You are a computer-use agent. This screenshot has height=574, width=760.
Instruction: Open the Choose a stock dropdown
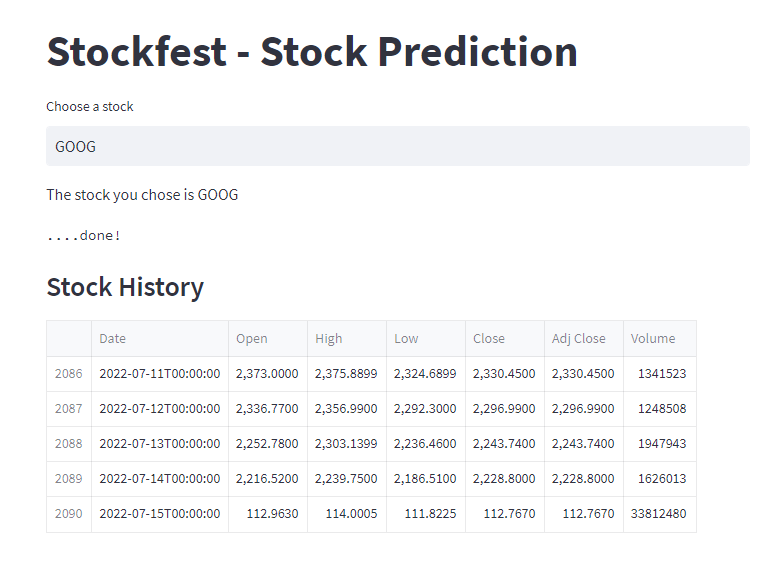click(x=397, y=146)
